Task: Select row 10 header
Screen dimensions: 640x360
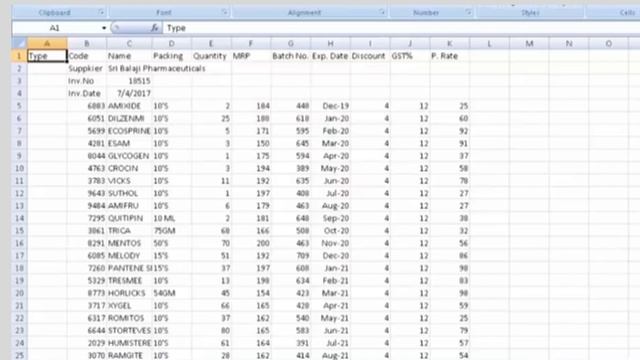Action: coord(19,169)
